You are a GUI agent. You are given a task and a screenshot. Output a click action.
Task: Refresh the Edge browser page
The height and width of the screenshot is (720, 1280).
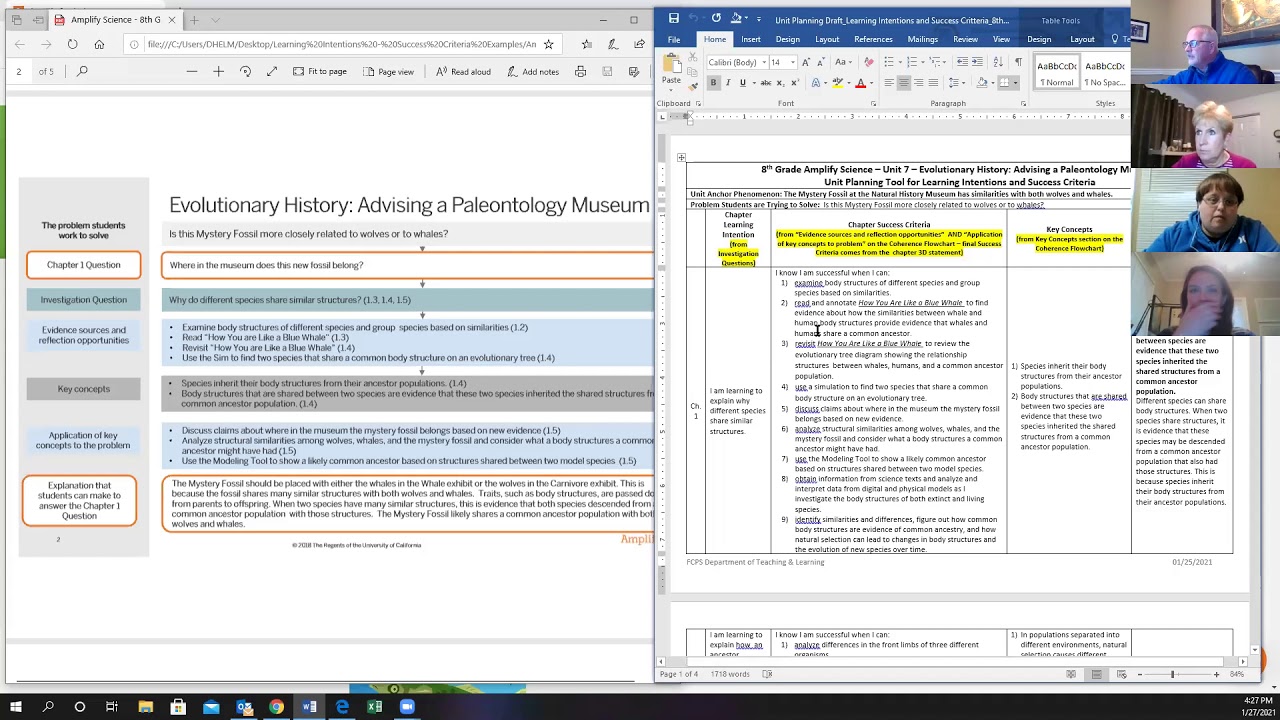pyautogui.click(x=72, y=44)
